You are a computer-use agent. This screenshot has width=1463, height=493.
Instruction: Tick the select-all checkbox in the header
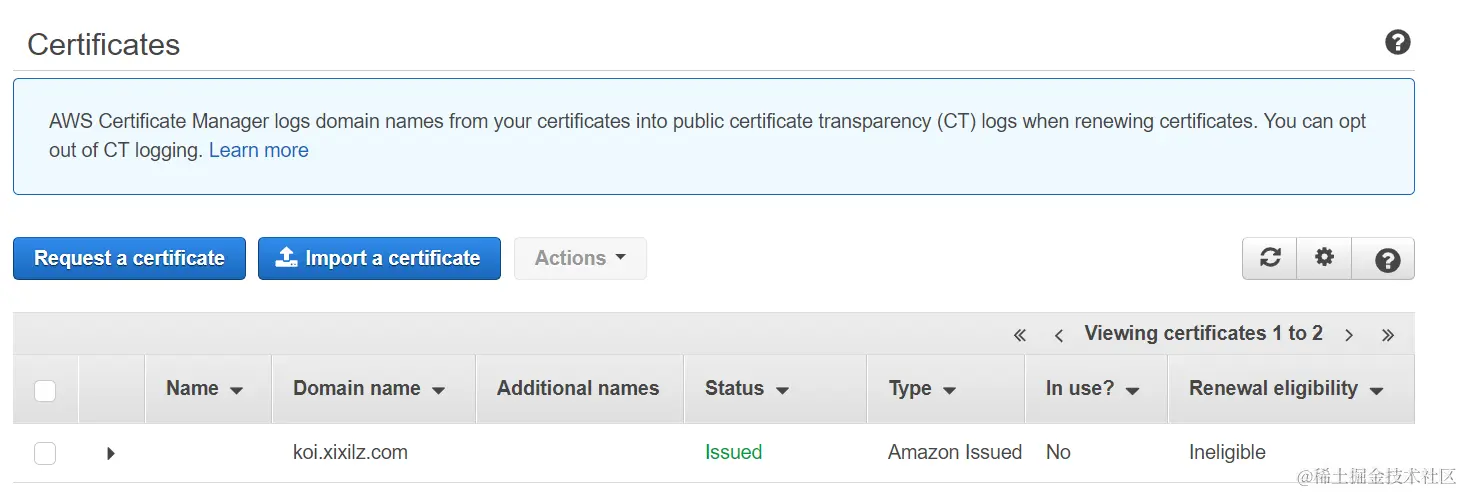(x=45, y=390)
